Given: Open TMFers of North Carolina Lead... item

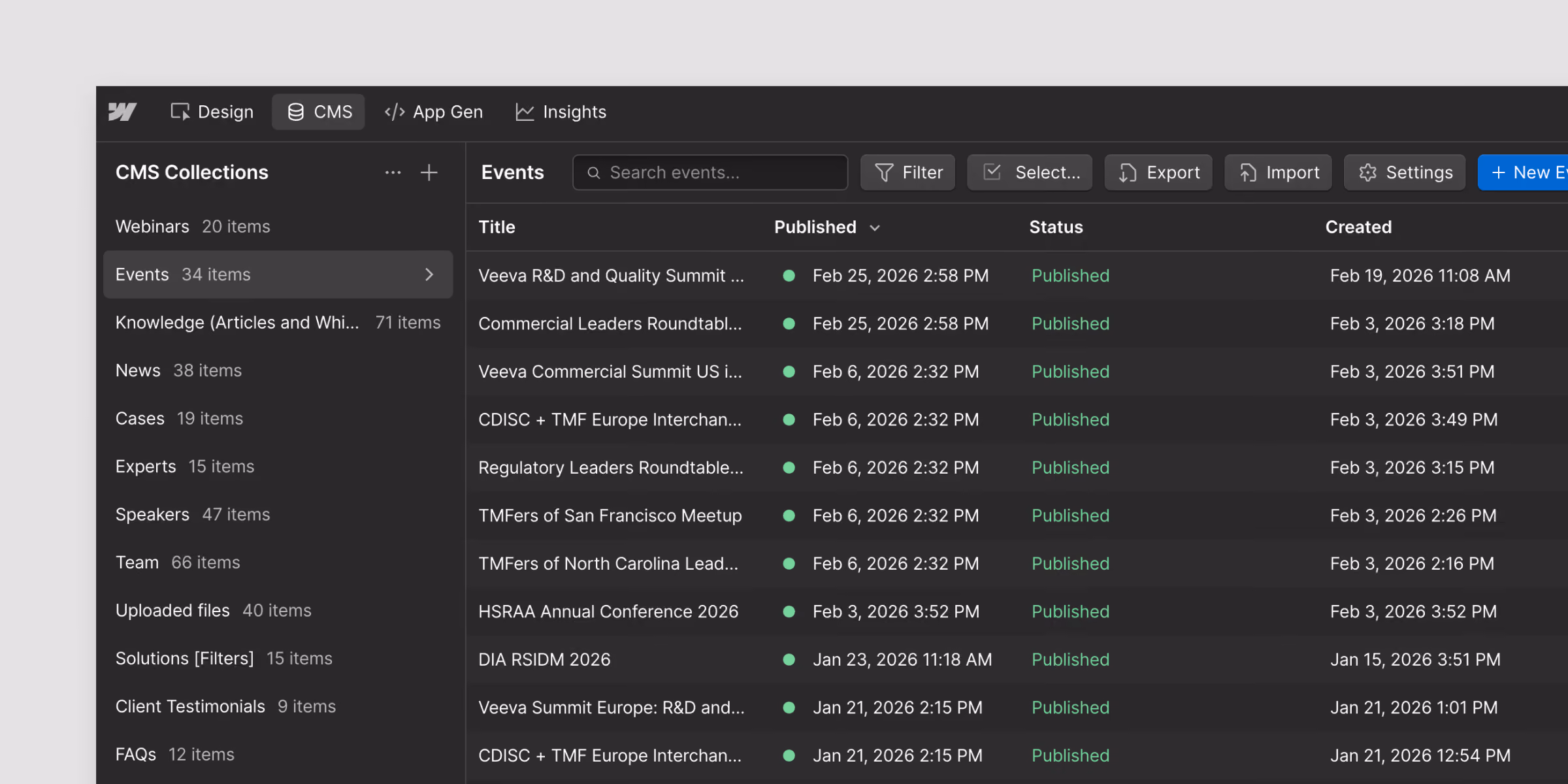Looking at the screenshot, I should coord(608,564).
